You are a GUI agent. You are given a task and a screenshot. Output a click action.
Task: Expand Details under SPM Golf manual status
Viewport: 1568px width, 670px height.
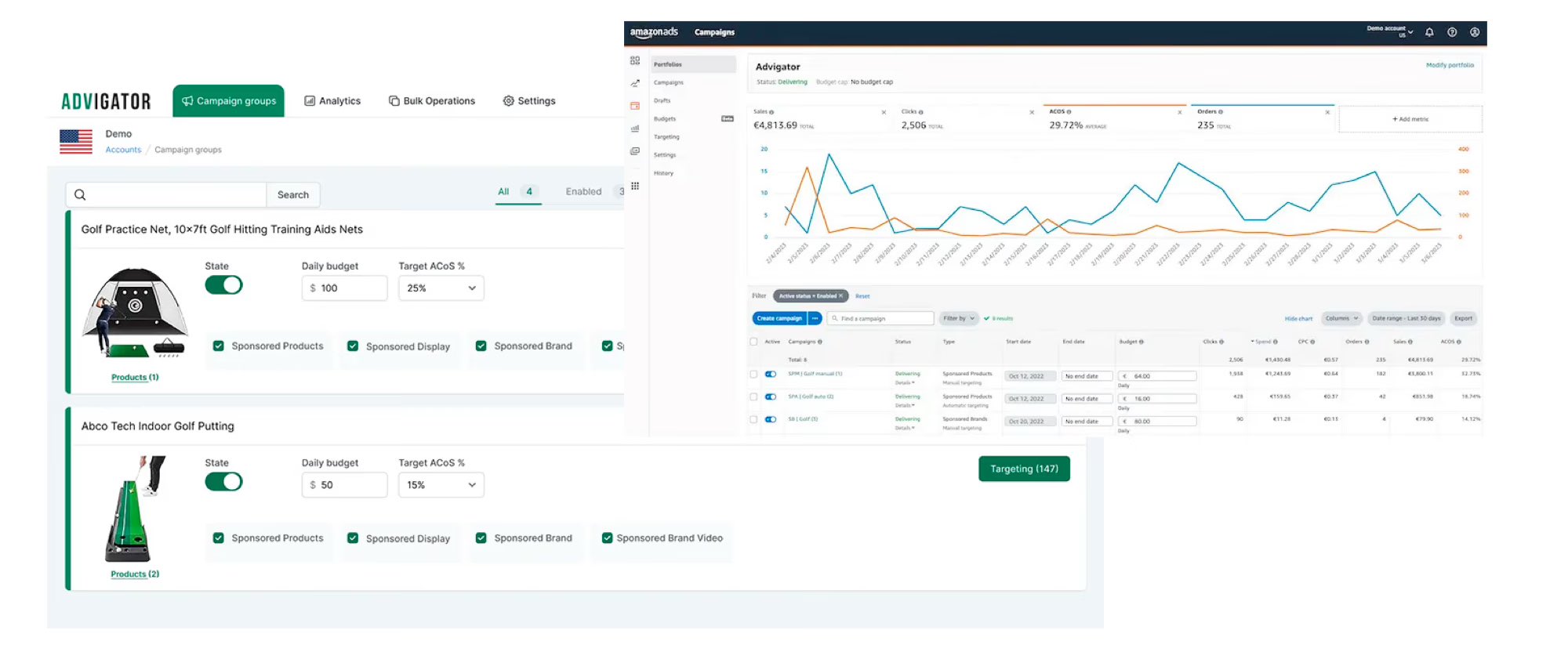point(905,382)
